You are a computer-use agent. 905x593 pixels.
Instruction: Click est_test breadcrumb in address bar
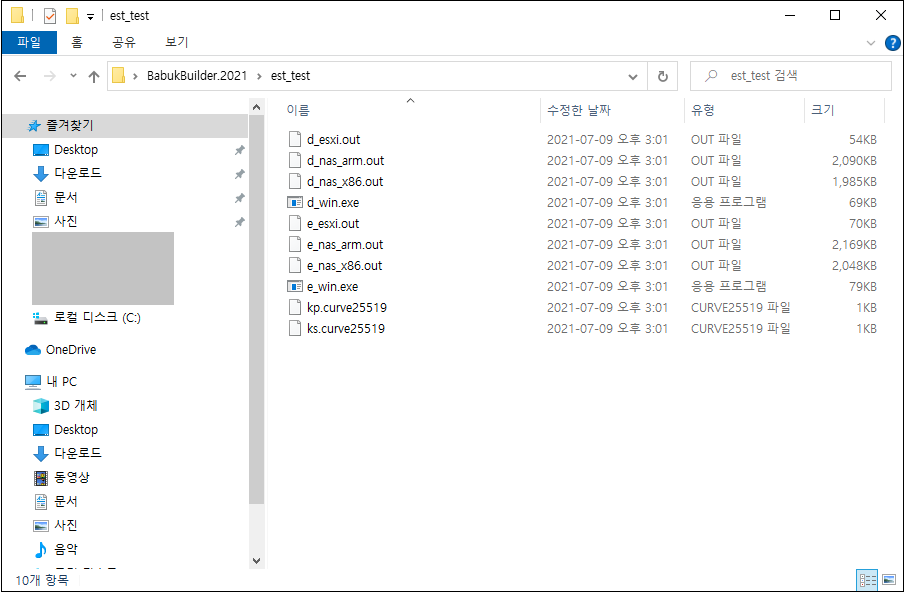pyautogui.click(x=290, y=76)
